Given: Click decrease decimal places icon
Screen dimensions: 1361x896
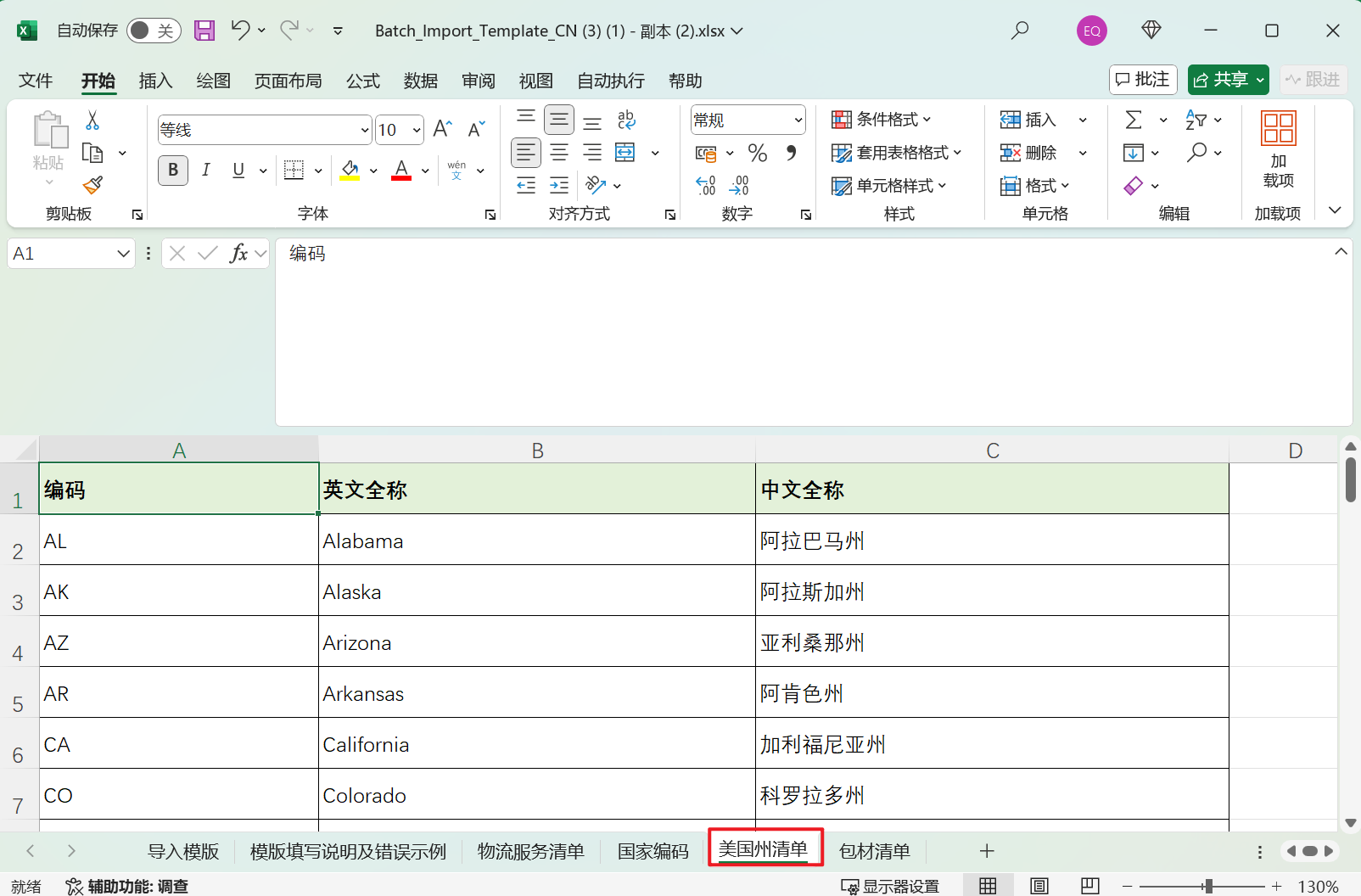Looking at the screenshot, I should coord(739,185).
